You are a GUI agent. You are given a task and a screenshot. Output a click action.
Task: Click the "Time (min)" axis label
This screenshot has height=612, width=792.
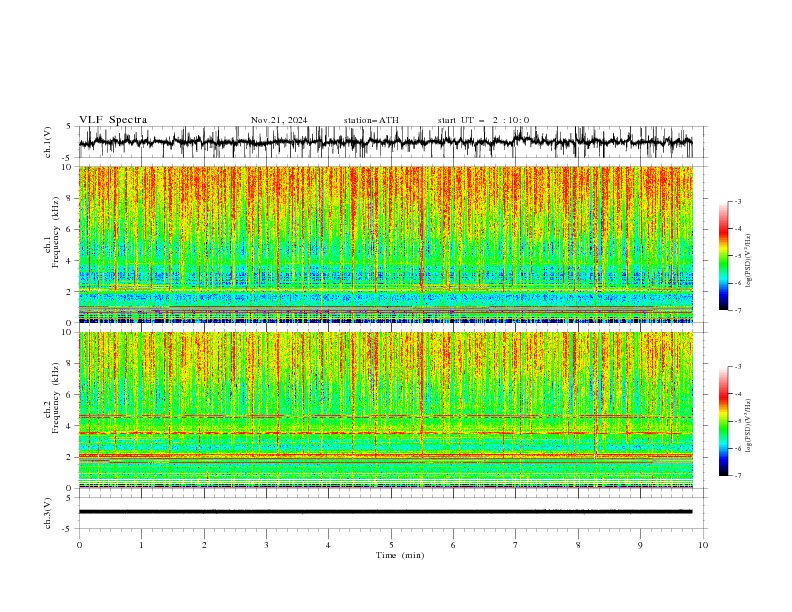tap(400, 555)
